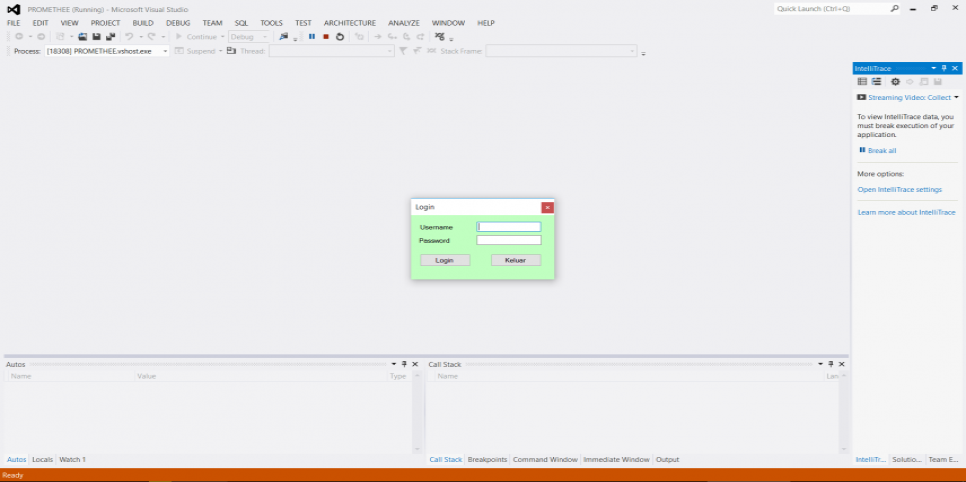Open the ARCHITECTURE menu
This screenshot has height=482, width=966.
(350, 23)
